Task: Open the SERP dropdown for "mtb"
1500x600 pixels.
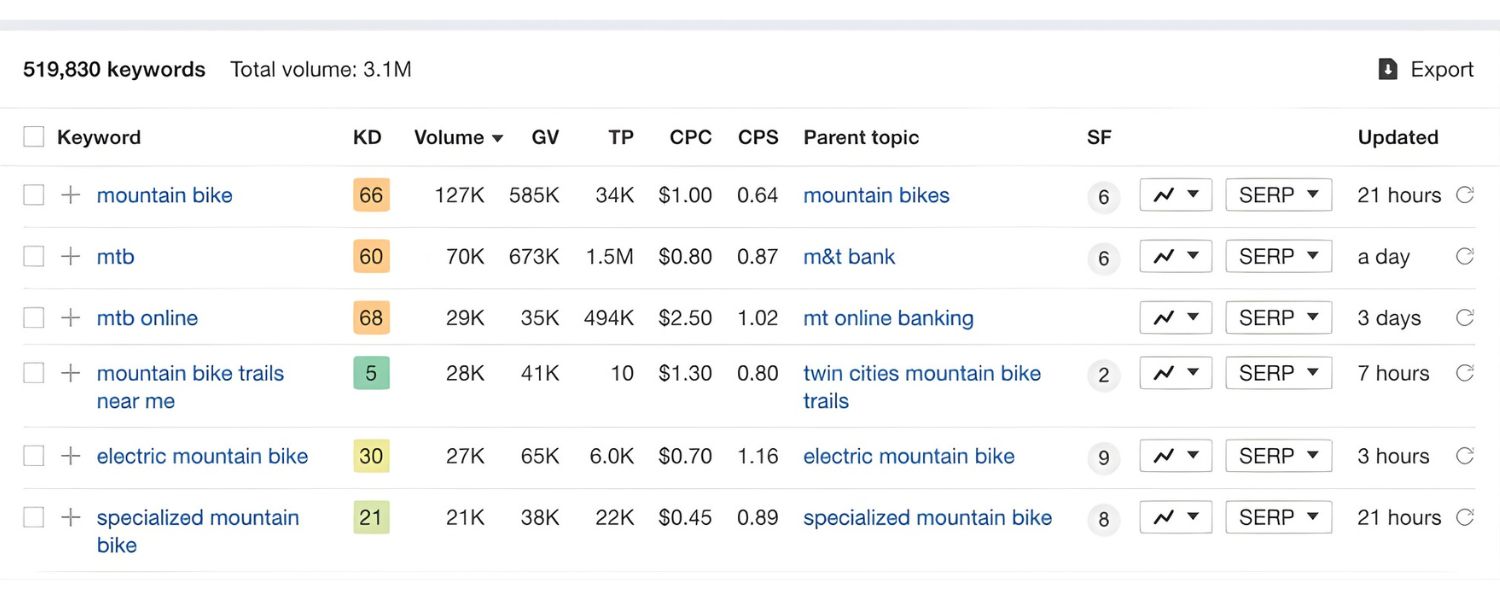Action: click(x=1278, y=256)
